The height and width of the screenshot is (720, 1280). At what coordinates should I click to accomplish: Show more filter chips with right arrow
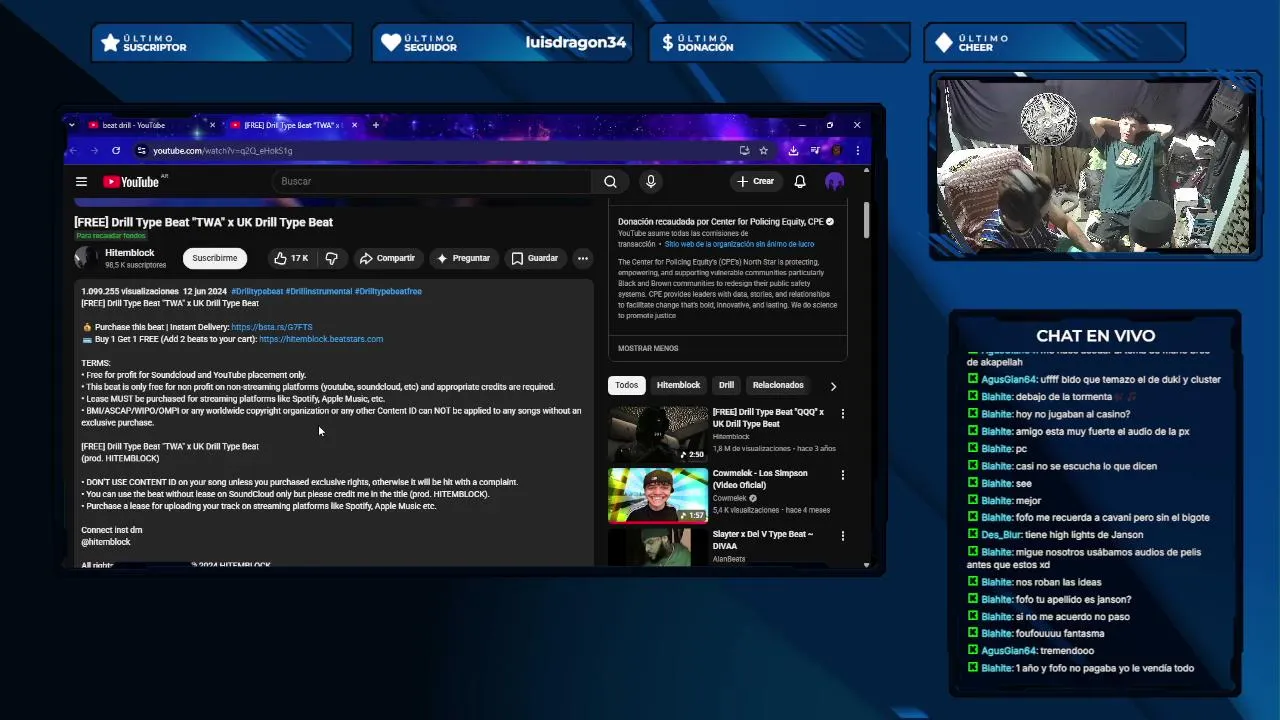(833, 386)
